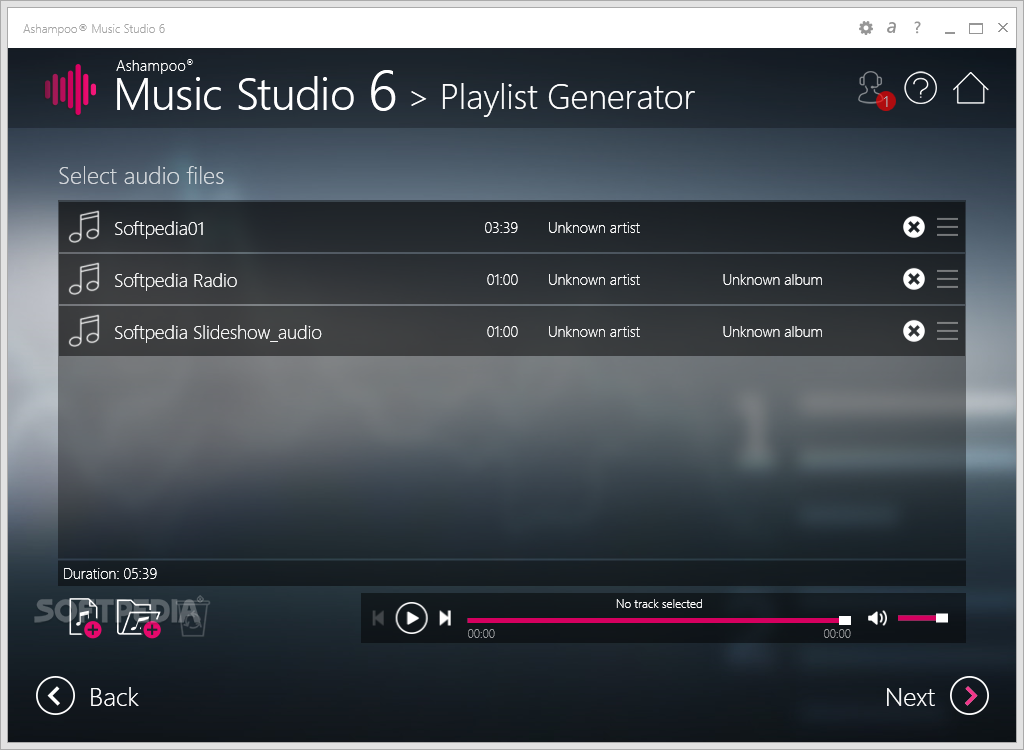Grab reorder handle for Softpedia Slideshow_audio

[947, 331]
